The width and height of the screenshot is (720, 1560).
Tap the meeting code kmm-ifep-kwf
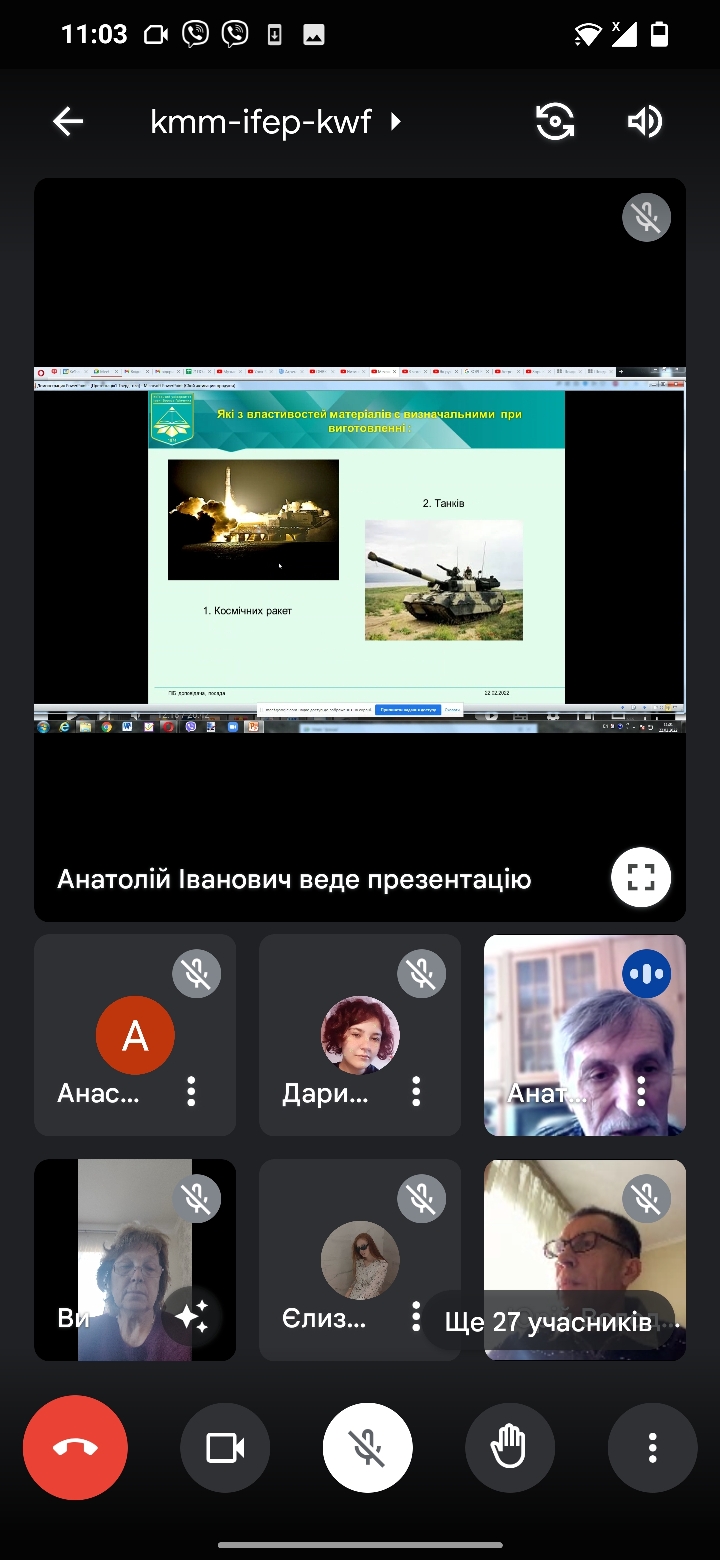pyautogui.click(x=261, y=122)
